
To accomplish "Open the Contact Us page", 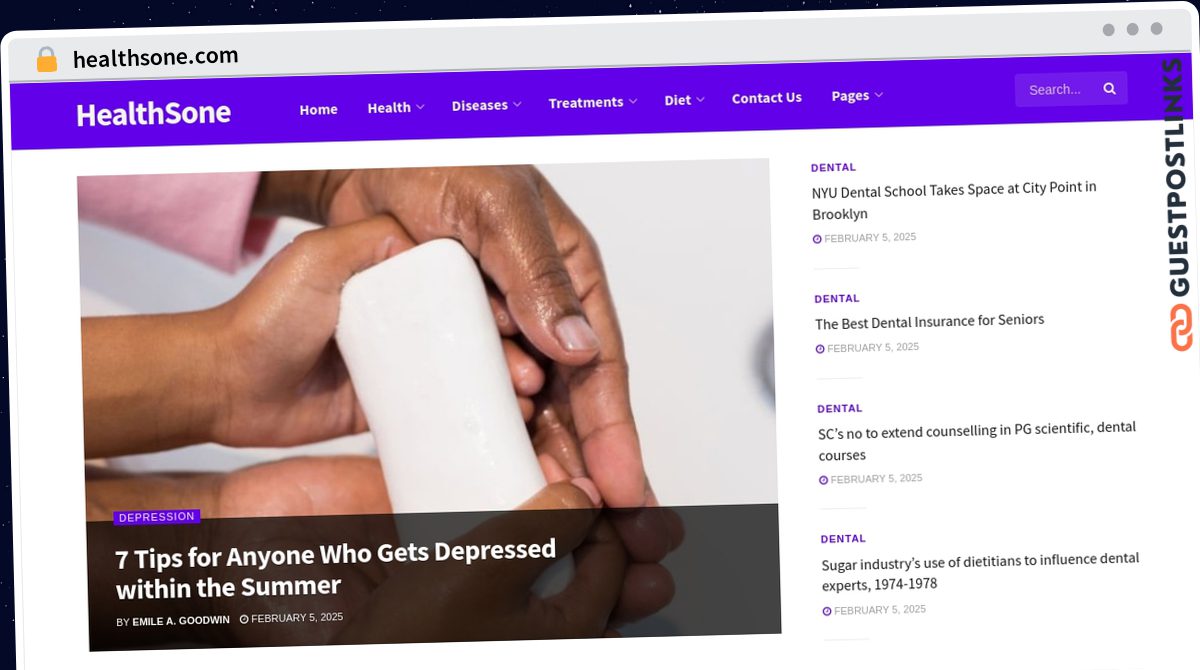I will pos(766,97).
